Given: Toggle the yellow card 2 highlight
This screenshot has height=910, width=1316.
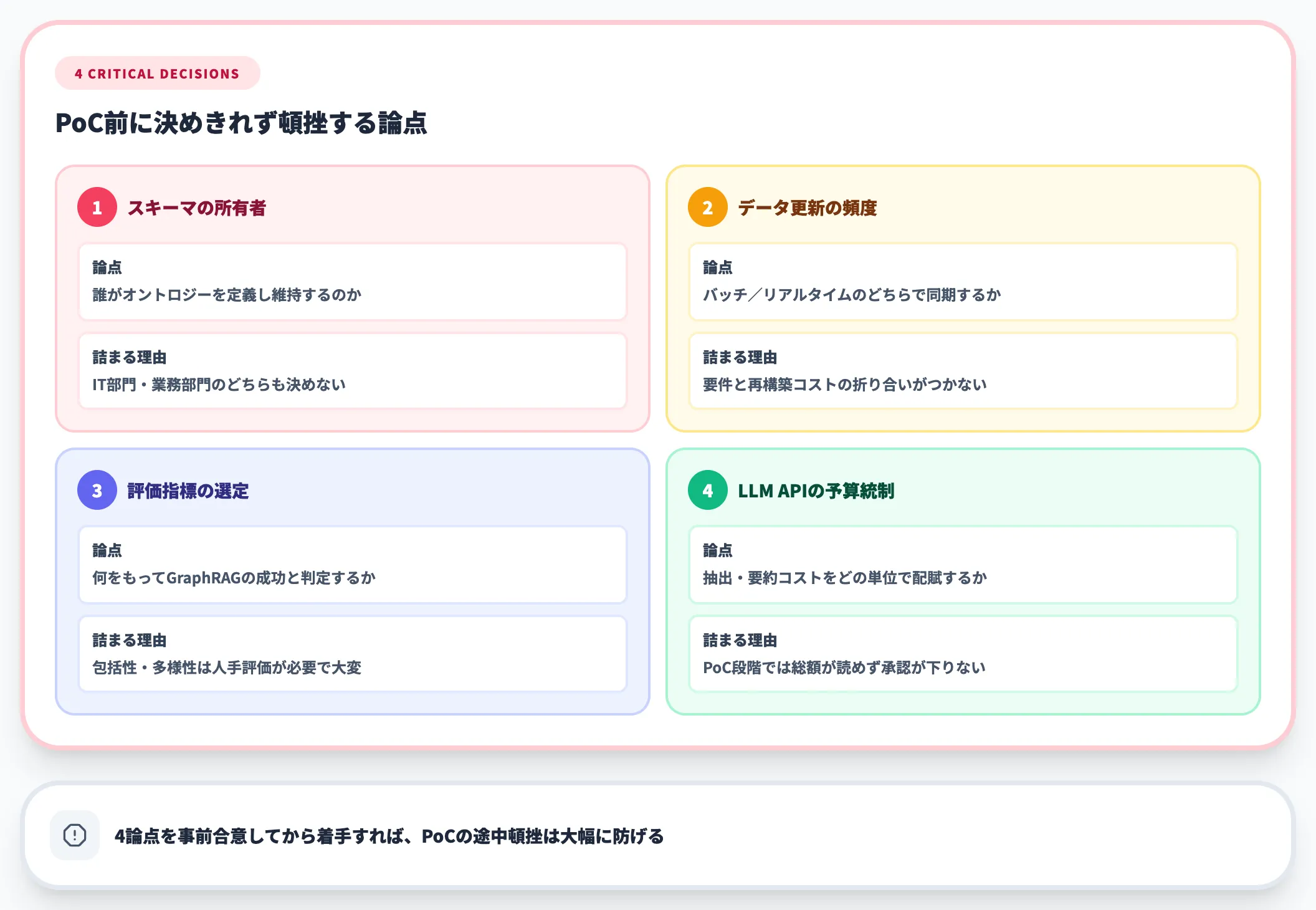Looking at the screenshot, I should pos(963,299).
